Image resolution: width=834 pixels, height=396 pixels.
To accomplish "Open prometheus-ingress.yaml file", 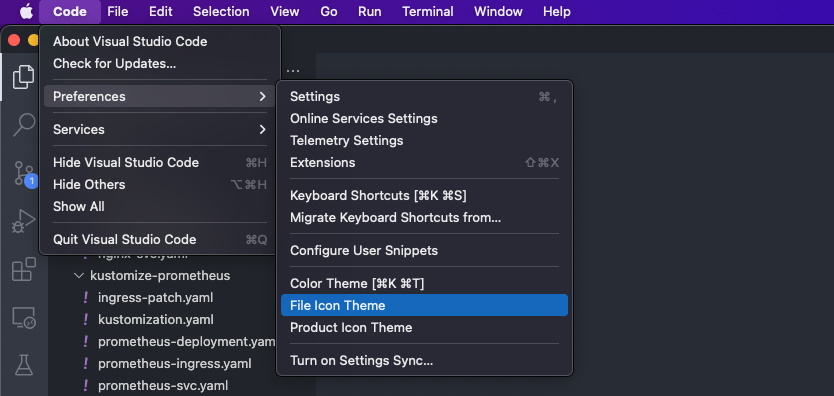I will [174, 364].
